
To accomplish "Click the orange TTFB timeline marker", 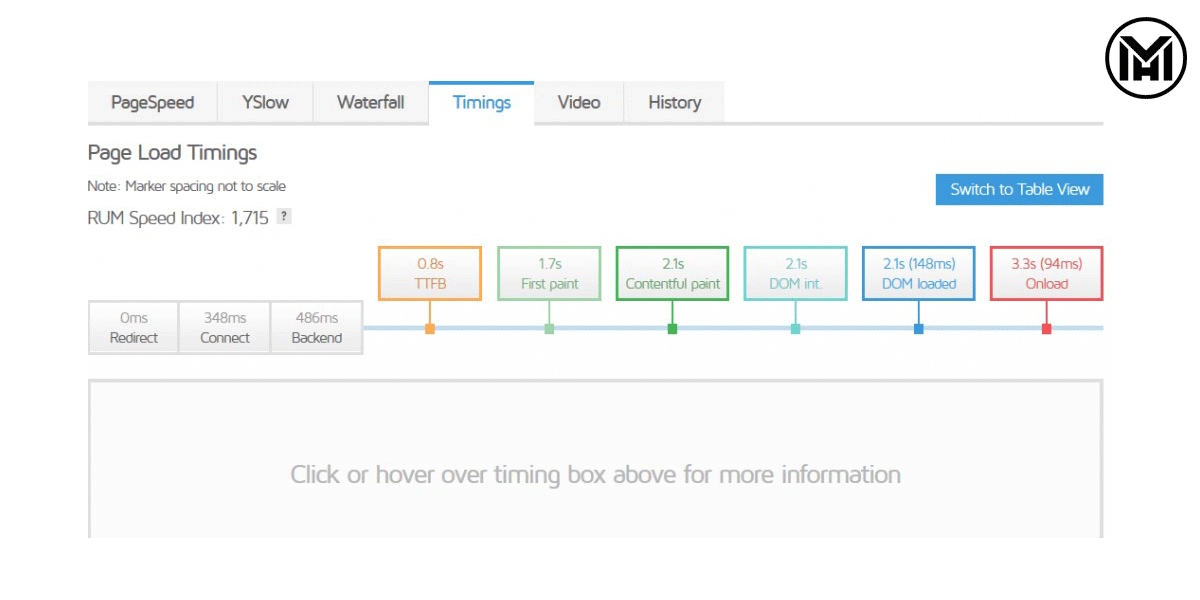I will click(430, 329).
